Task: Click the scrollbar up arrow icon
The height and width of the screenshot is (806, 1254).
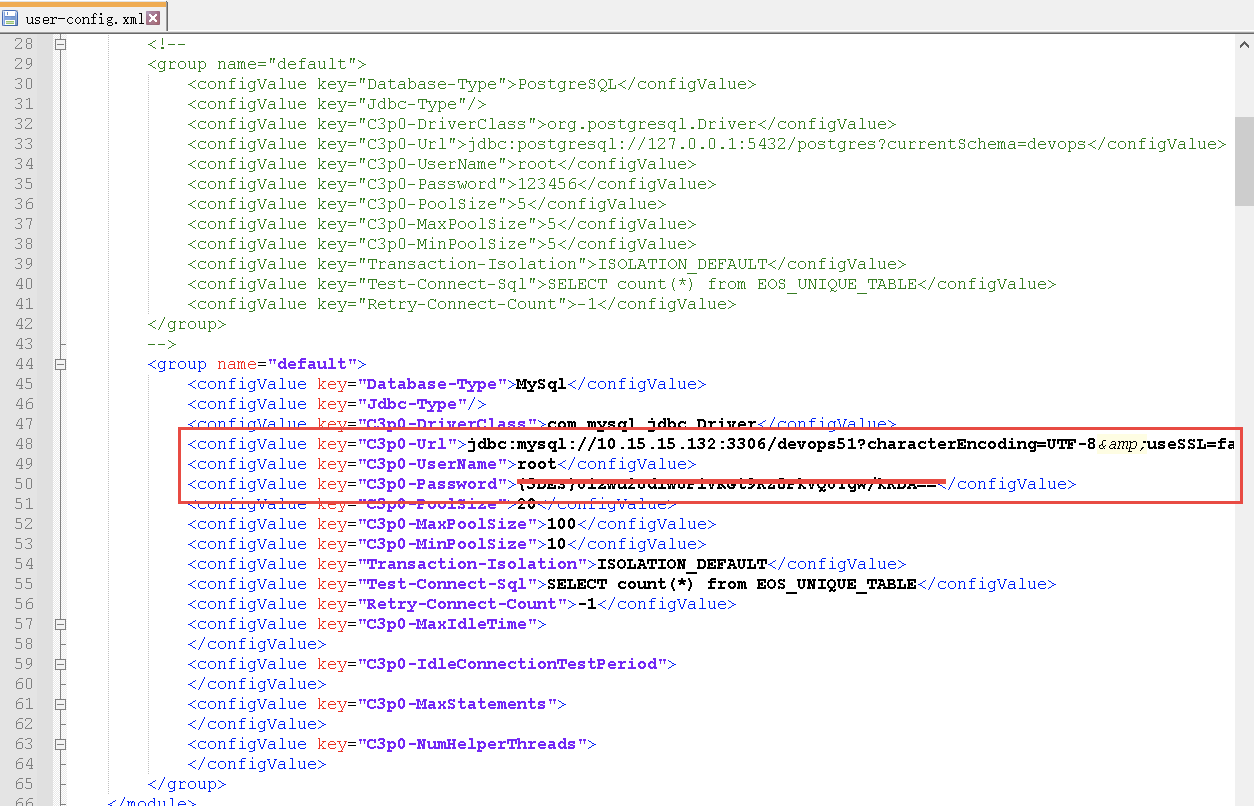Action: click(1245, 43)
